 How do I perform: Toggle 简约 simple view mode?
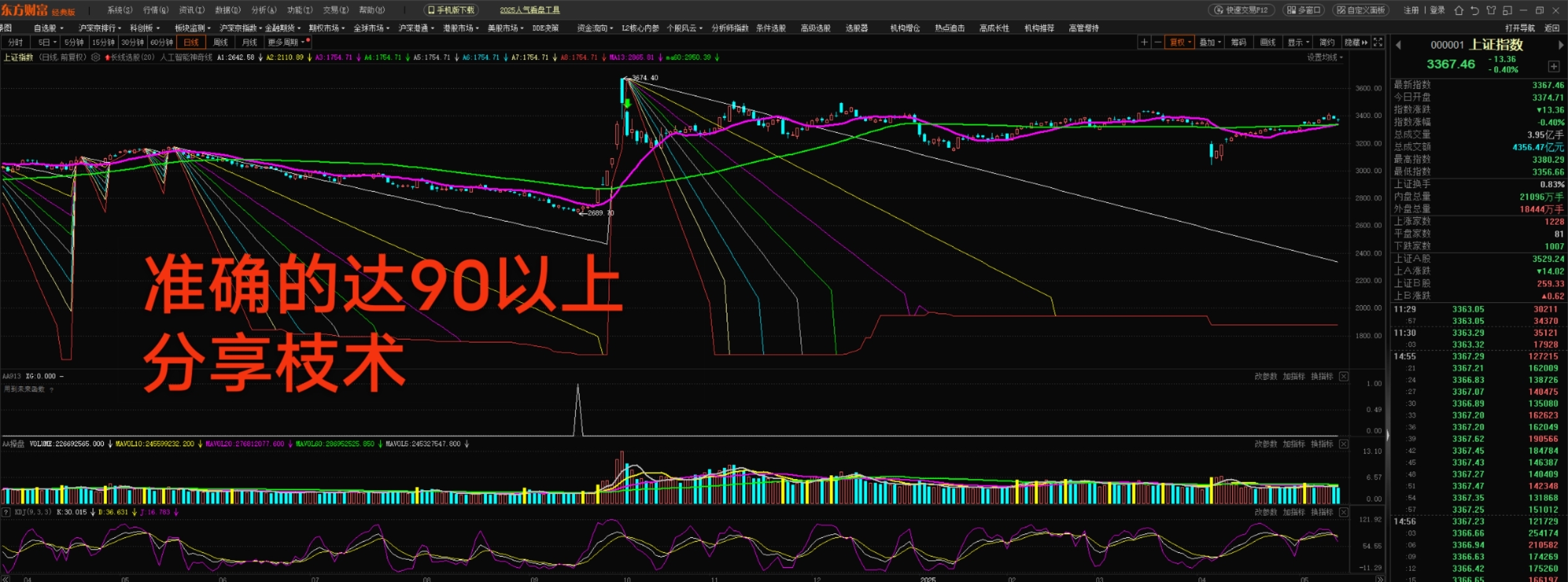click(1327, 42)
